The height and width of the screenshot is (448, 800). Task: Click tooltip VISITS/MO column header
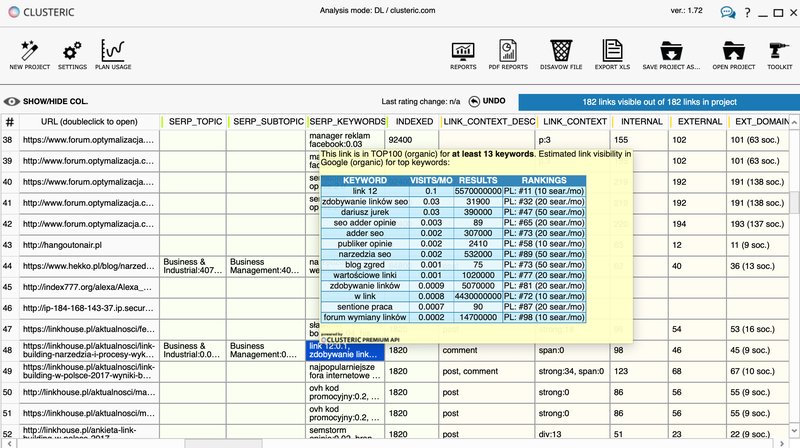(431, 180)
